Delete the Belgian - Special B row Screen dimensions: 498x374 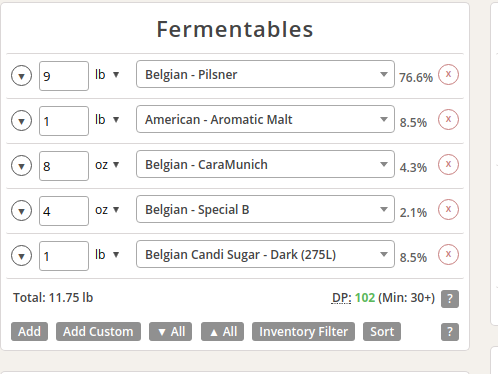448,209
